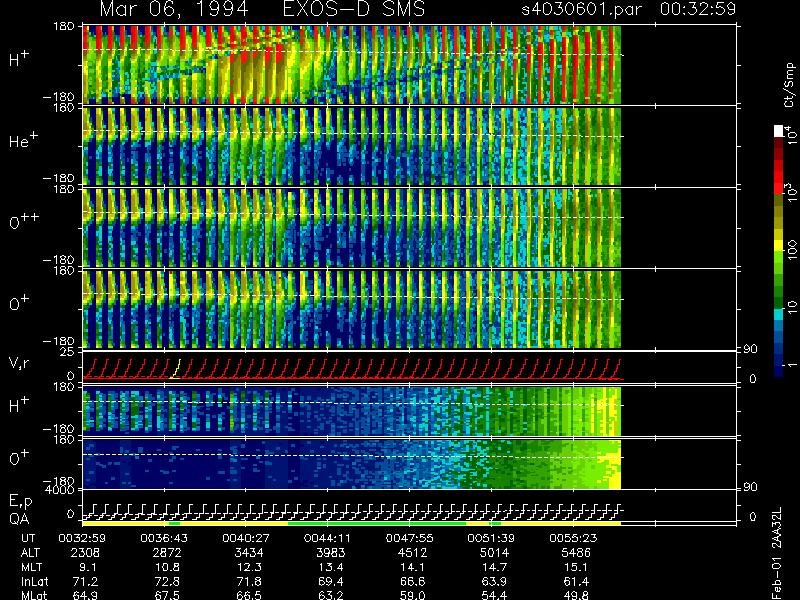The image size is (800, 600).
Task: Click MLT value '14.1'
Action: coord(413,567)
